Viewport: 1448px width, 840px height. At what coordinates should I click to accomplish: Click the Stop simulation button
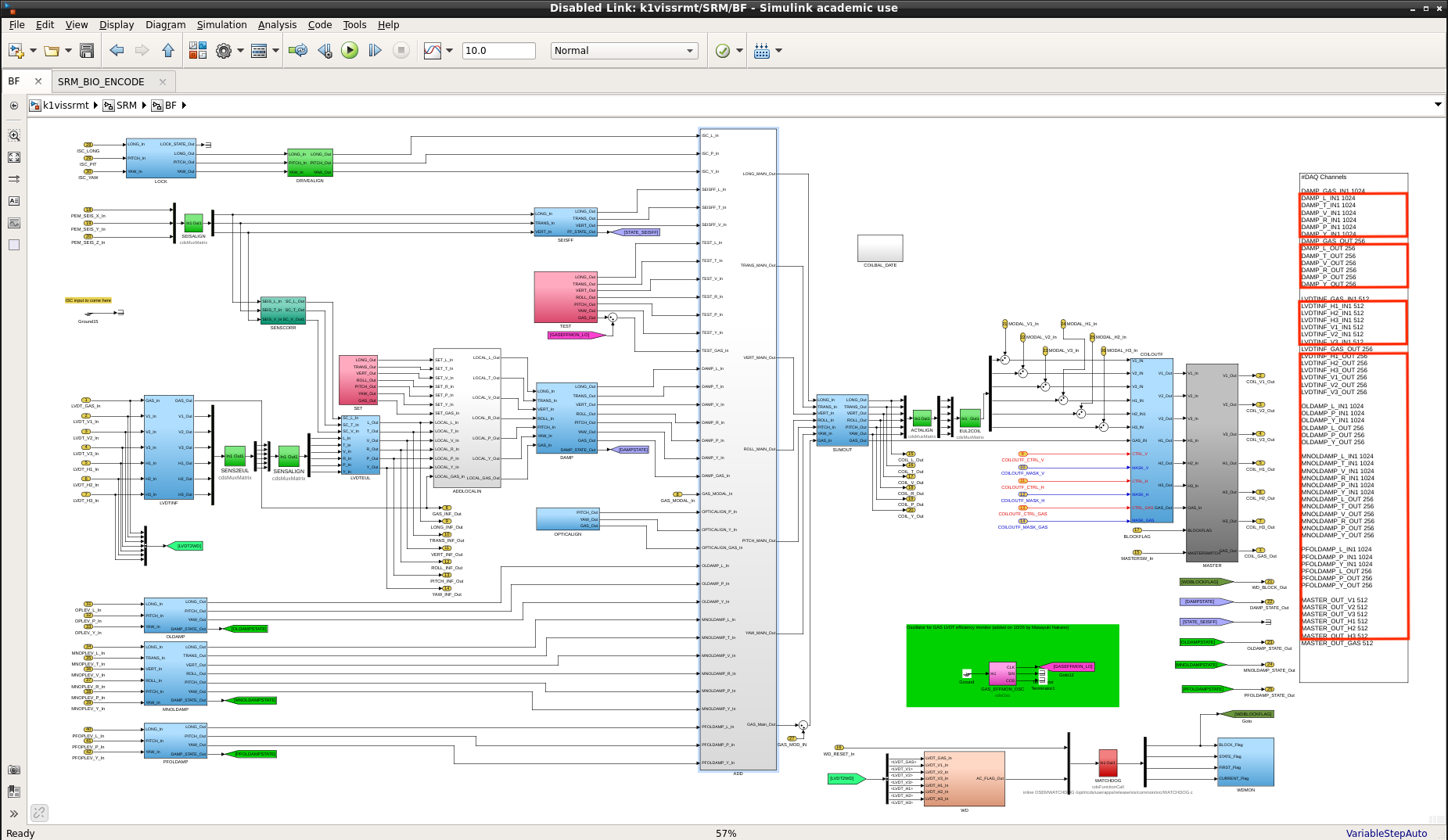(401, 51)
